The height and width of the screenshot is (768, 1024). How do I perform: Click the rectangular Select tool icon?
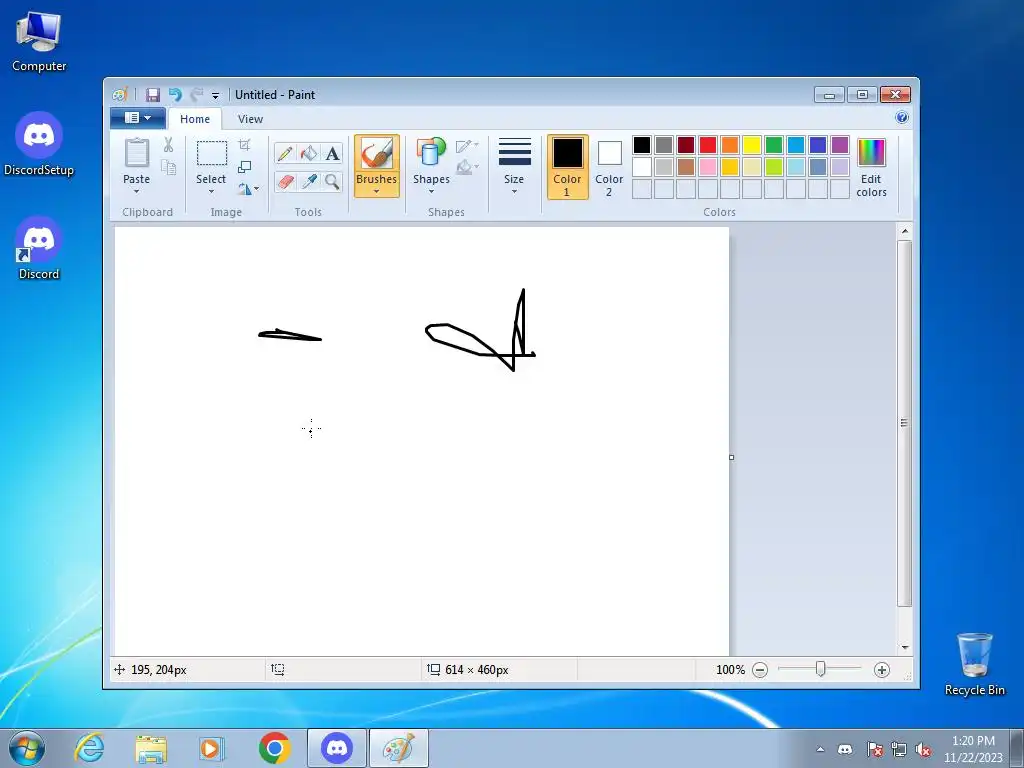click(x=212, y=153)
